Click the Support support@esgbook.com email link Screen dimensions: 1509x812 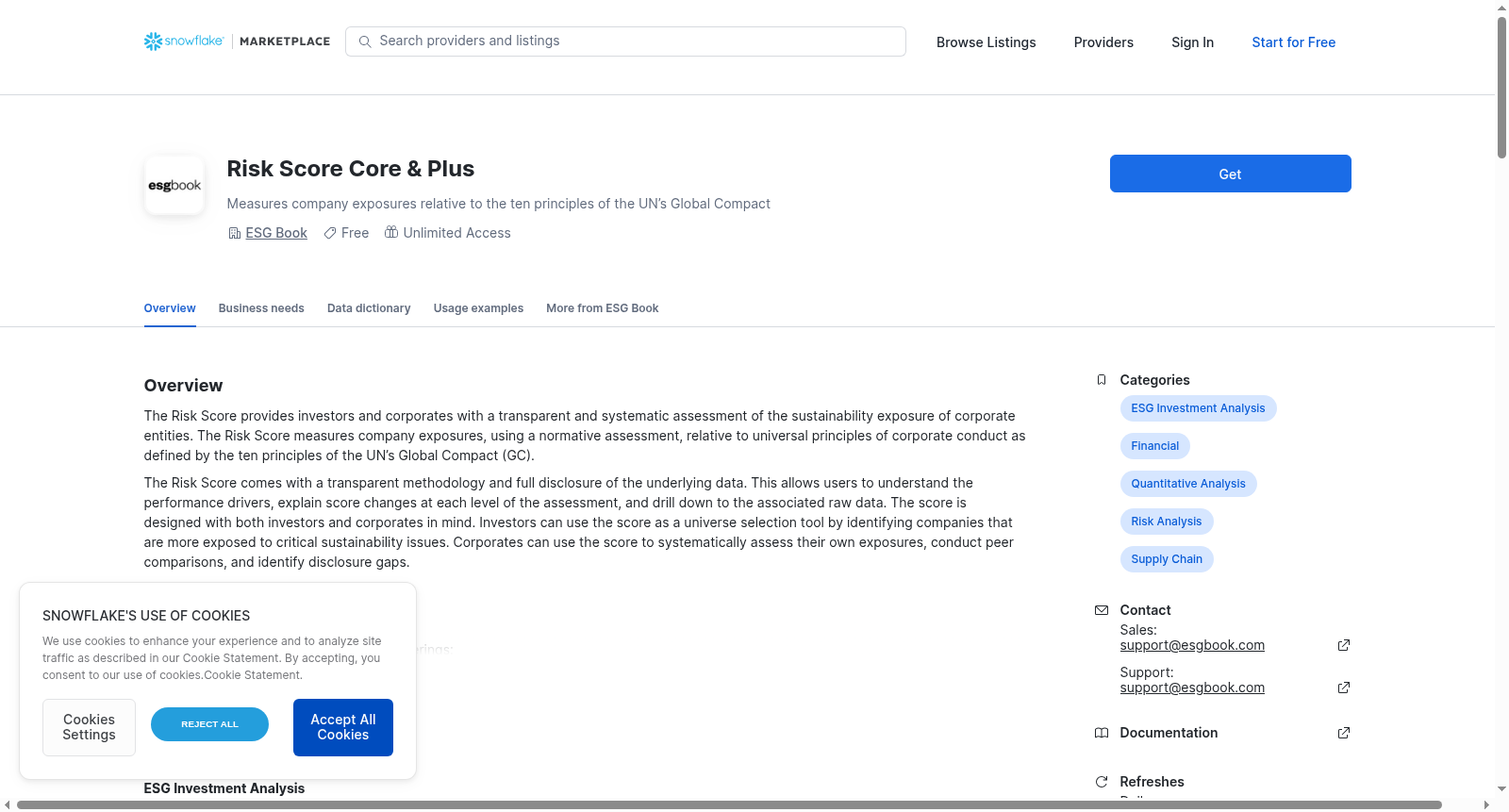[x=1192, y=688]
